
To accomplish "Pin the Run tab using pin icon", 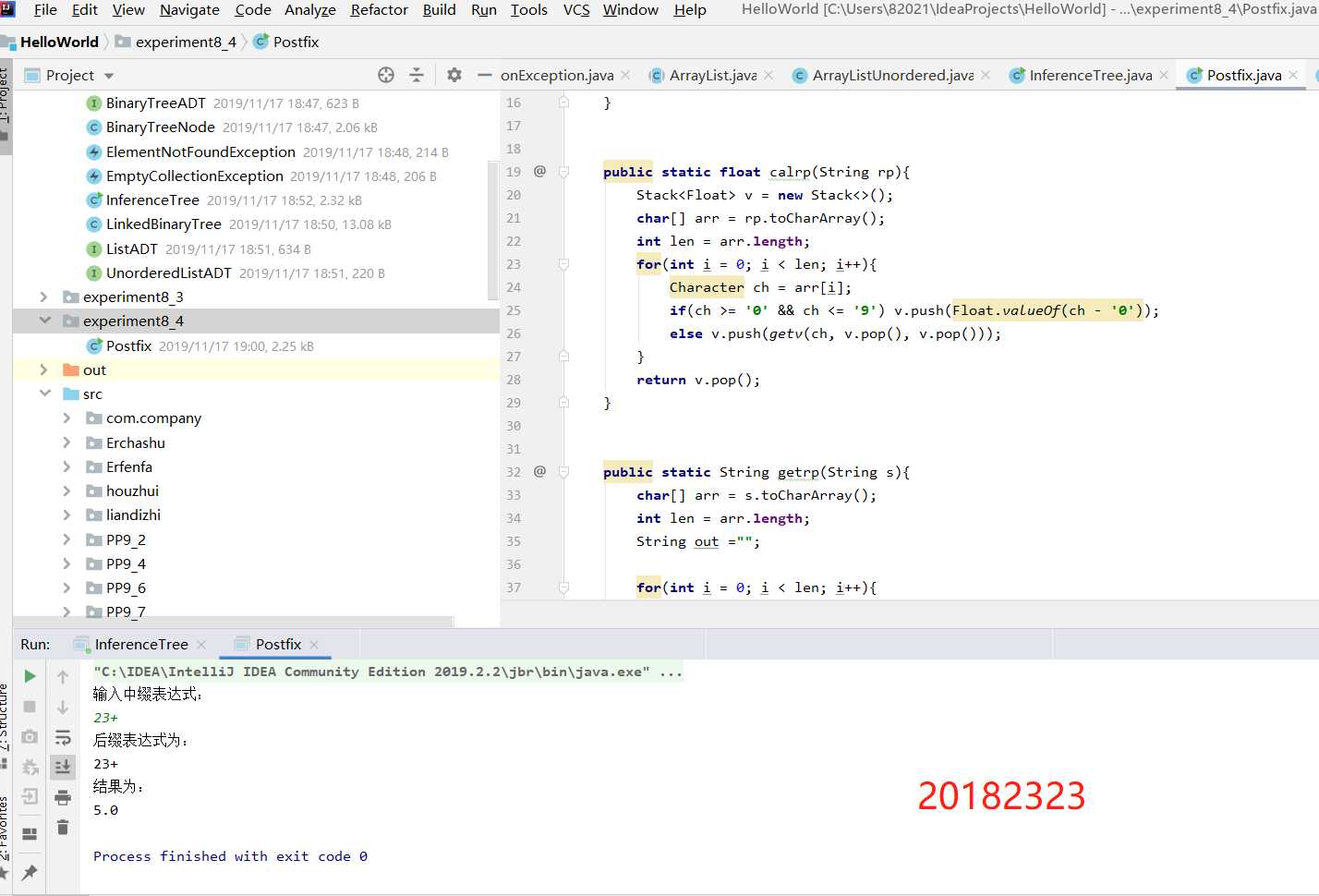I will (30, 872).
